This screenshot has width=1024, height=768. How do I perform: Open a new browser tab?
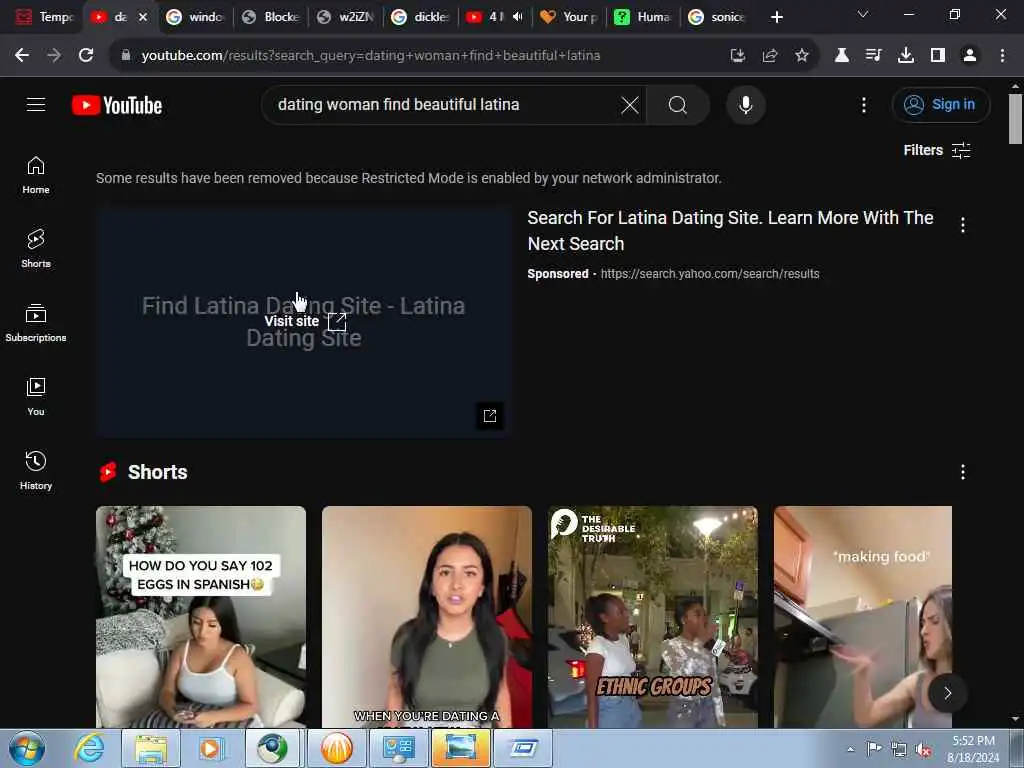tap(776, 17)
